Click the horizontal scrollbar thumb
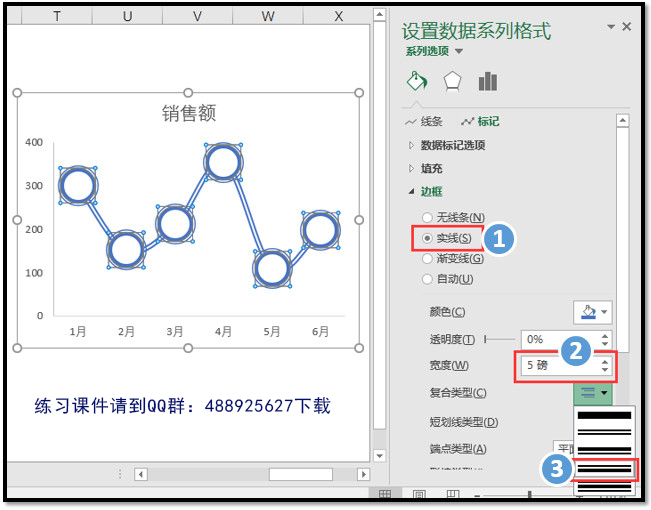The height and width of the screenshot is (510, 651). click(x=301, y=474)
